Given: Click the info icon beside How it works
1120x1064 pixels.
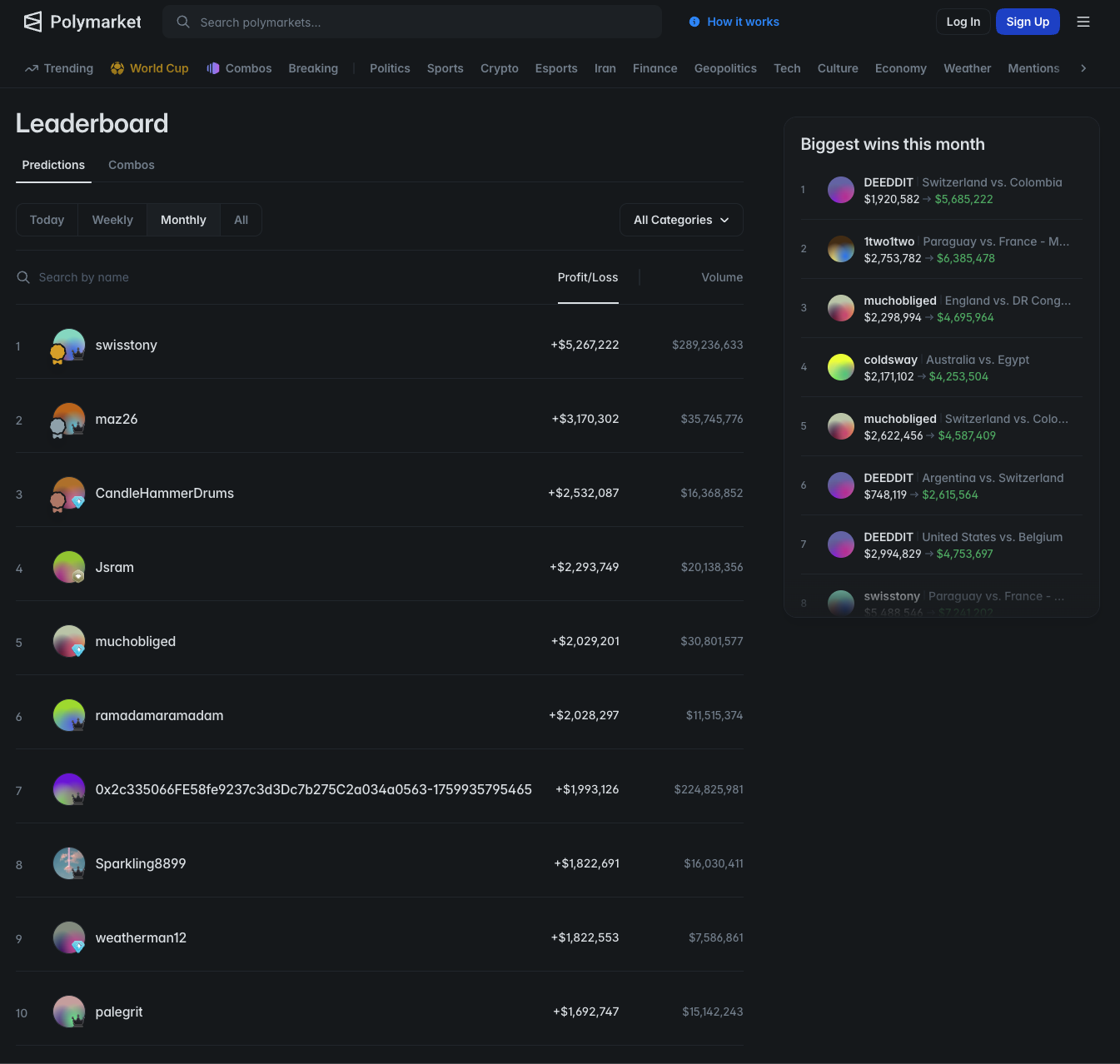Looking at the screenshot, I should 694,22.
